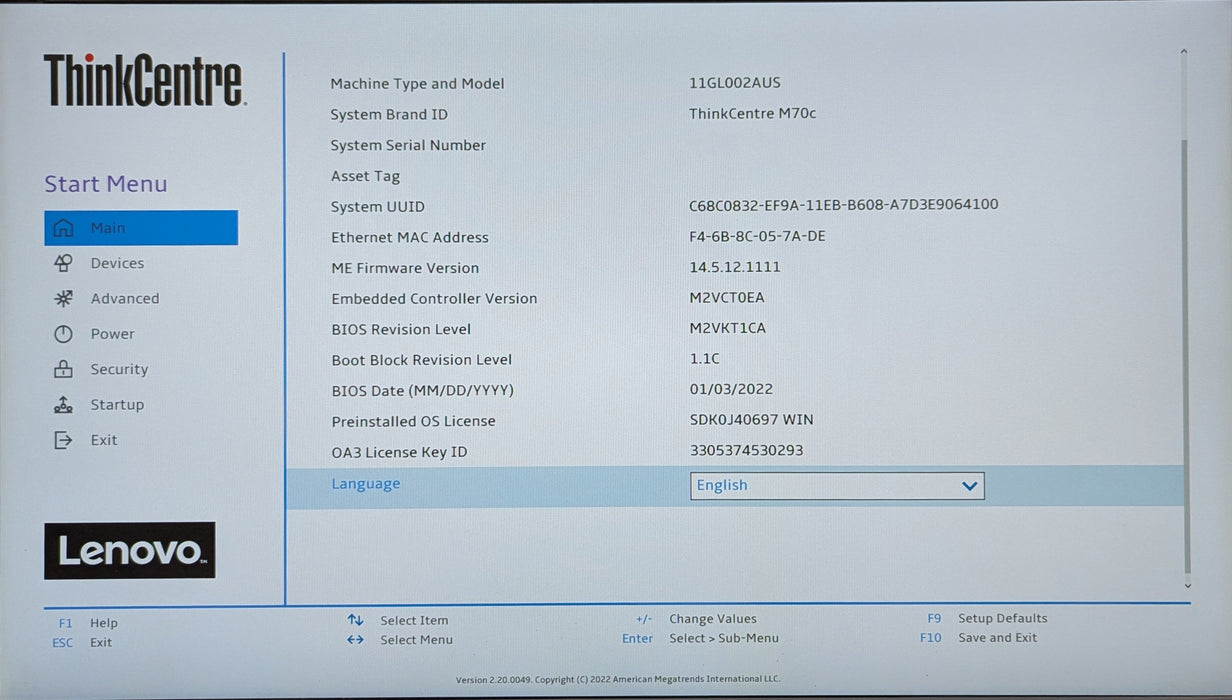
Task: Click the ESC Exit shortcut
Action: click(x=82, y=643)
